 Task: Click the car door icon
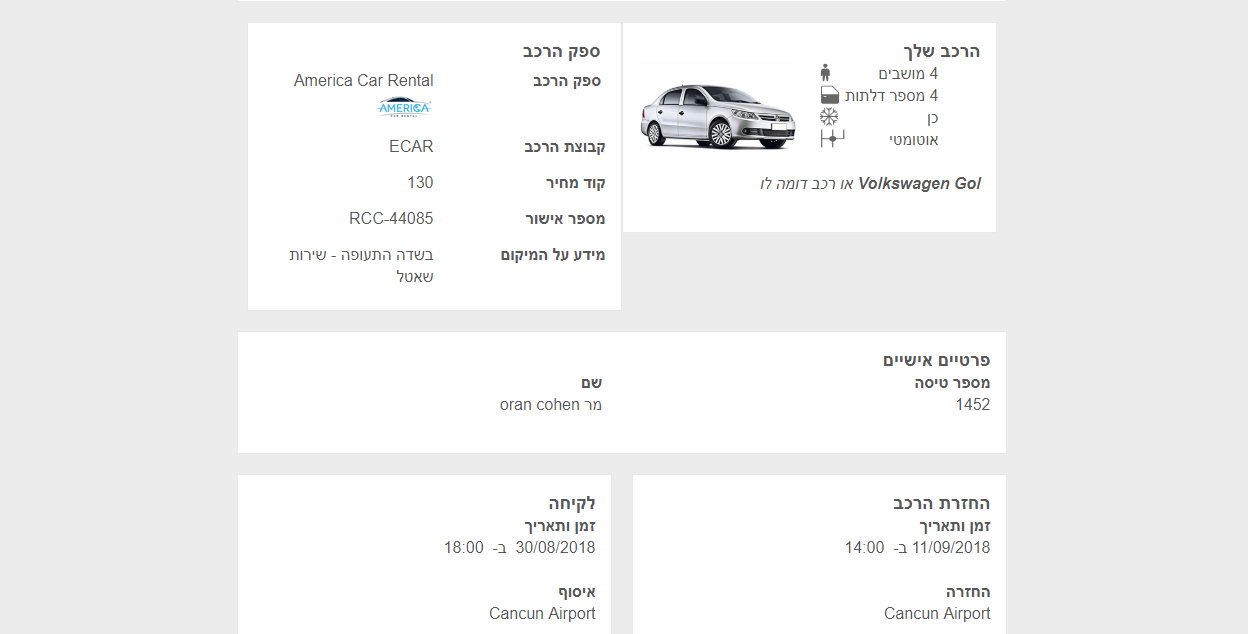[829, 95]
